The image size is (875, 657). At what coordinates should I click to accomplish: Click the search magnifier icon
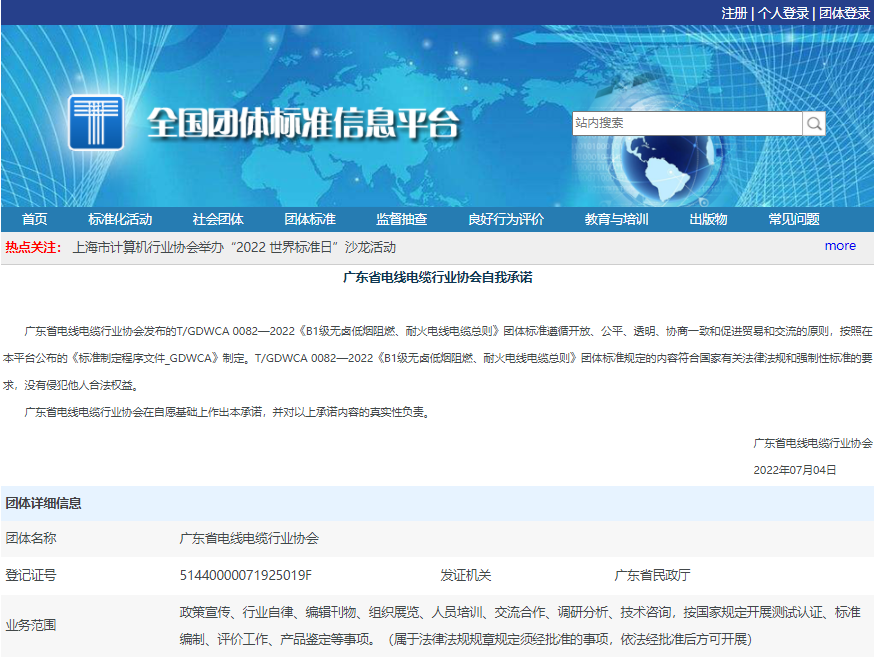point(814,123)
